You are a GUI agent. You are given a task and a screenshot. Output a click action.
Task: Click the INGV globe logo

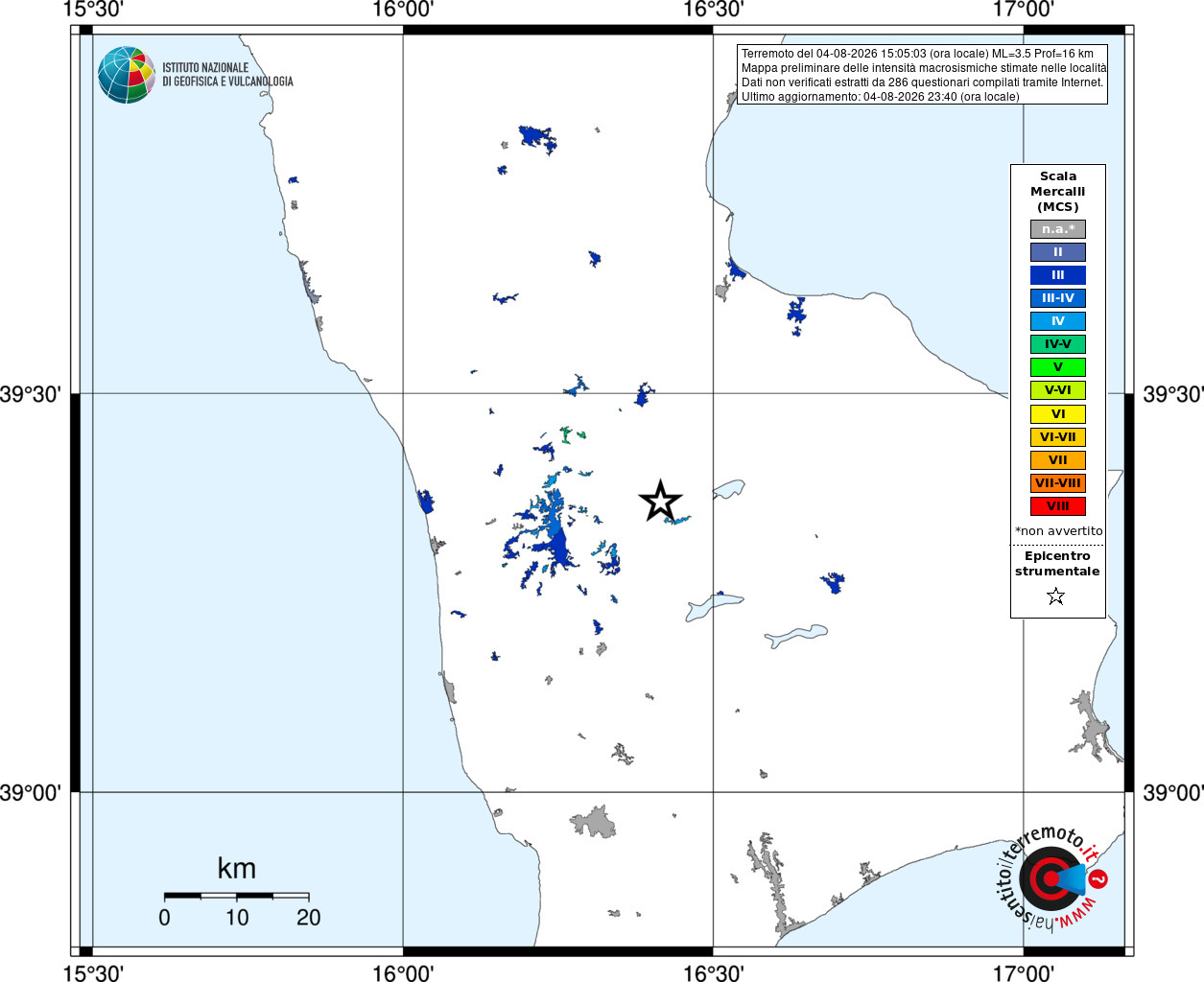tap(127, 75)
